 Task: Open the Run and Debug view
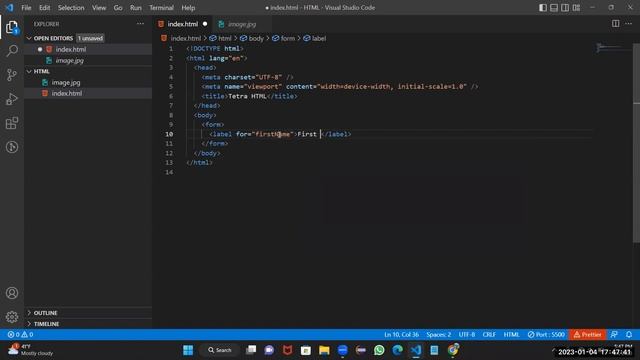pos(12,99)
